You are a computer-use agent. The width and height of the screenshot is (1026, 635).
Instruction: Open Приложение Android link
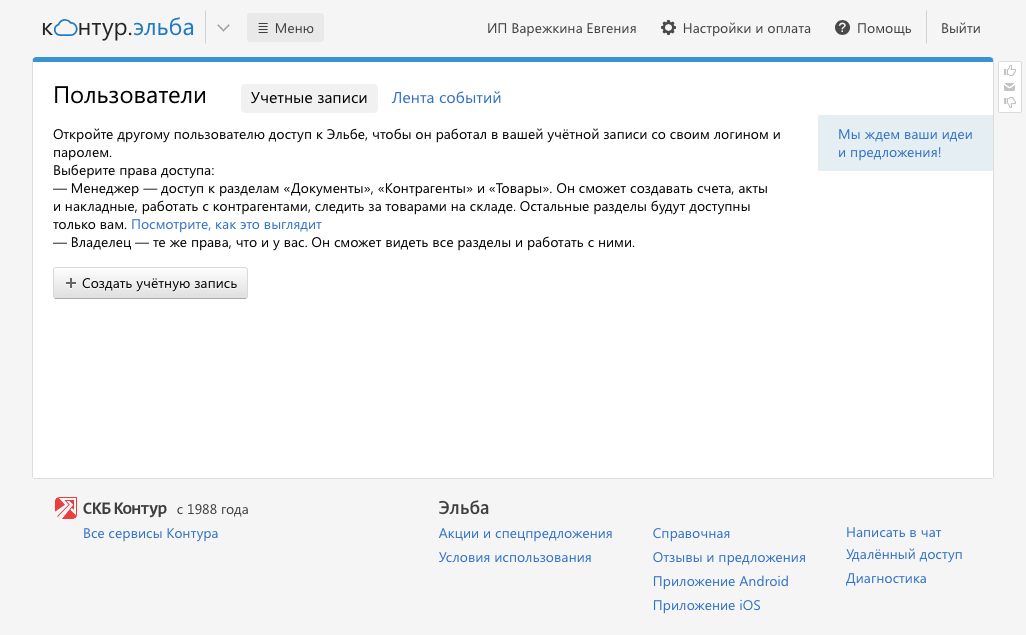[720, 581]
